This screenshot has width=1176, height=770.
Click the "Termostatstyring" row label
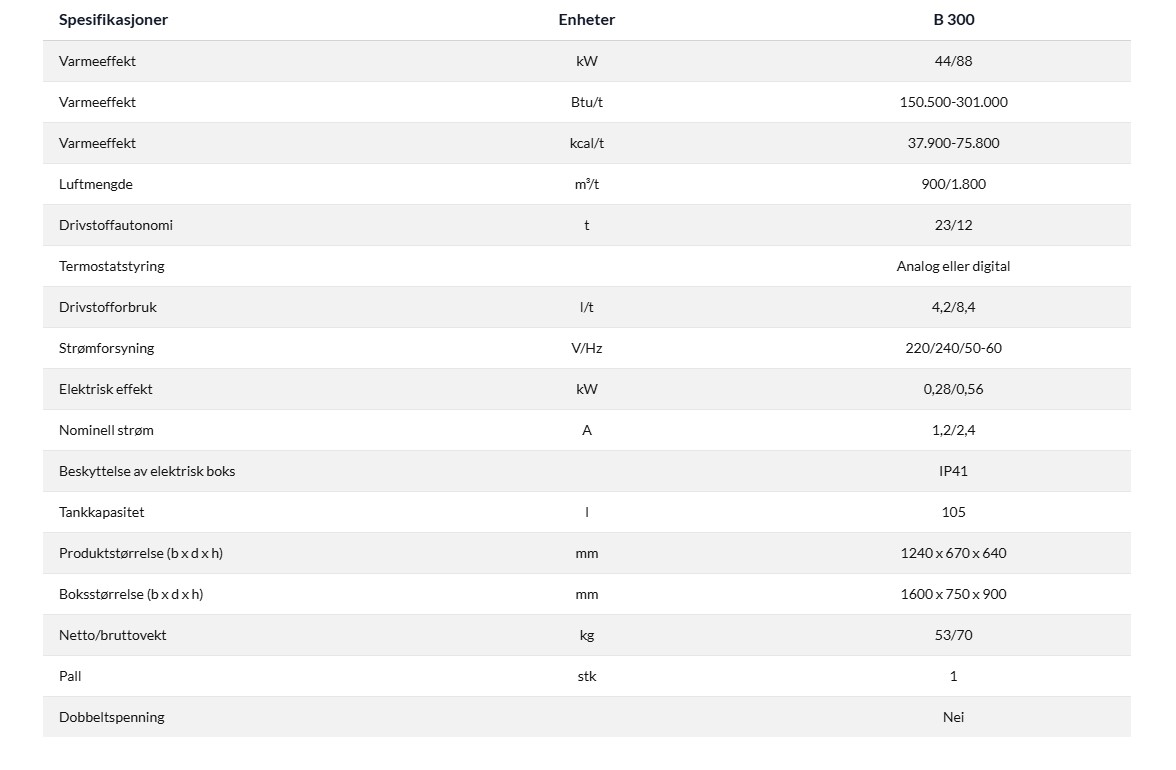112,266
